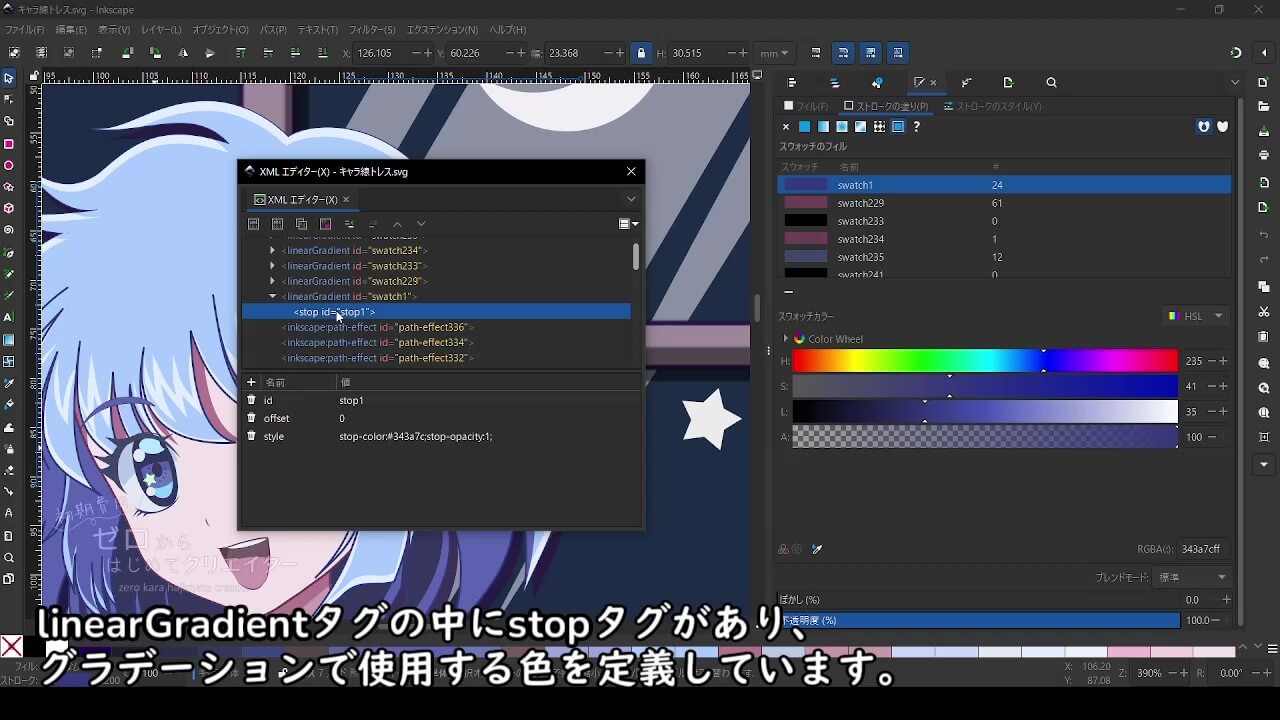Open the mm units dropdown
The height and width of the screenshot is (720, 1280).
pos(774,53)
